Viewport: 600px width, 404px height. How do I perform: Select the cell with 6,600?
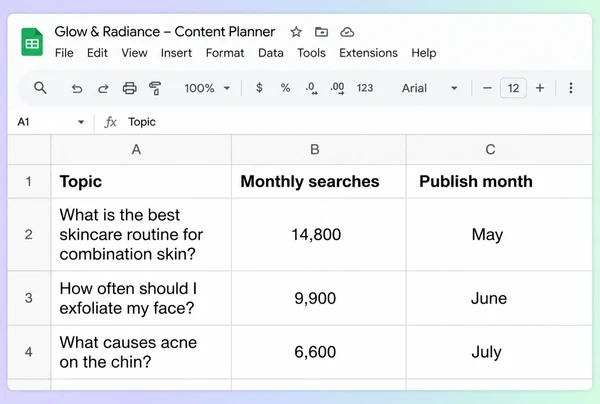[318, 352]
